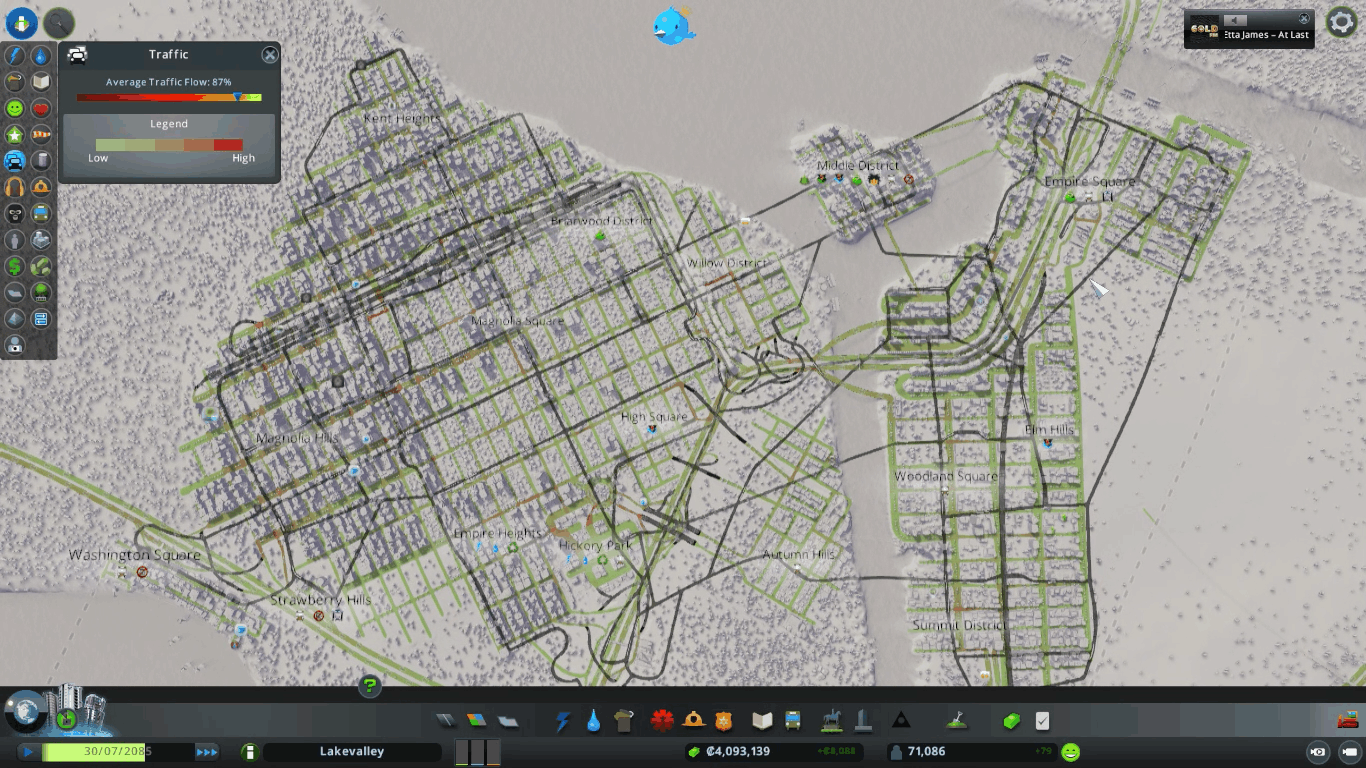The width and height of the screenshot is (1366, 768).
Task: Show the Land Value dollar info view
Action: pos(15,266)
